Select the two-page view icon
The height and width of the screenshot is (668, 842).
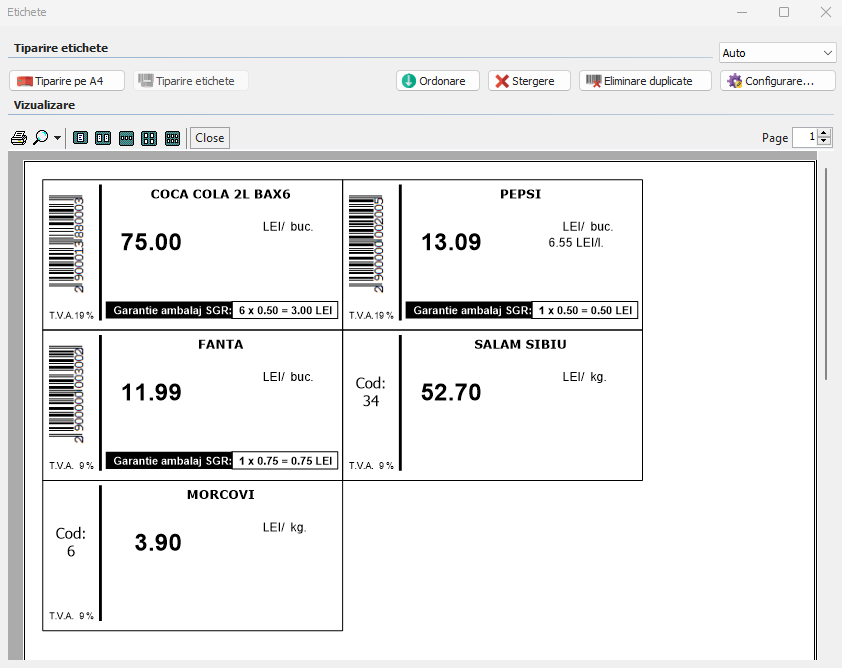103,138
